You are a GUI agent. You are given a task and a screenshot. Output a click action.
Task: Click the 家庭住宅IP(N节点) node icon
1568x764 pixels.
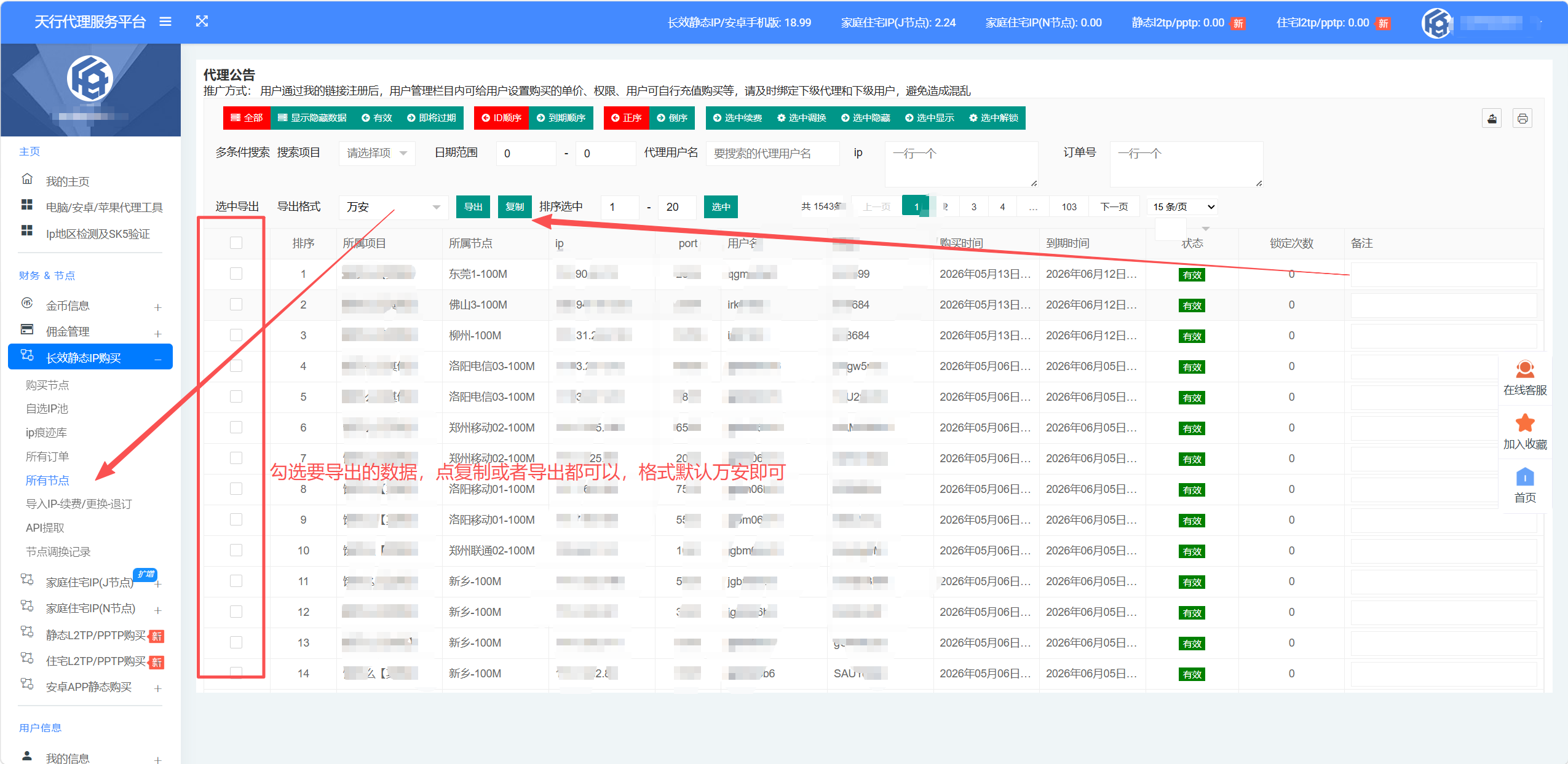(27, 606)
